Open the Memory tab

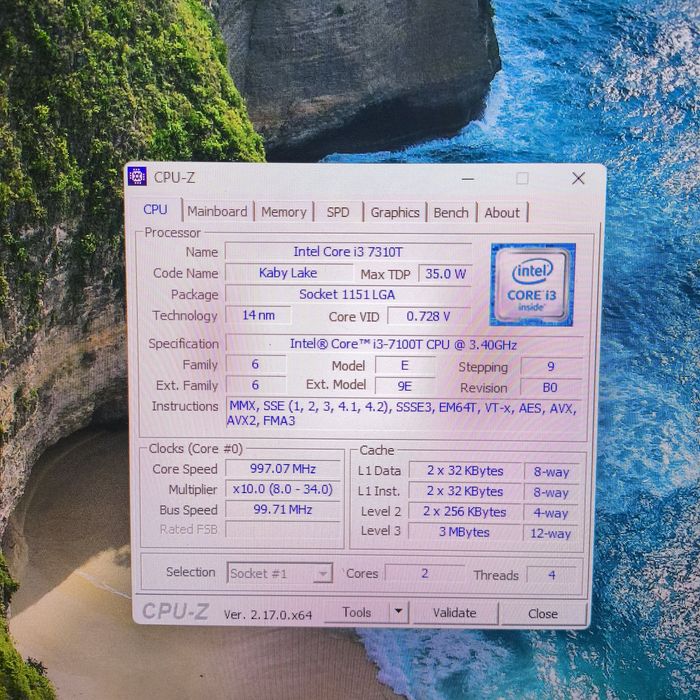coord(283,212)
